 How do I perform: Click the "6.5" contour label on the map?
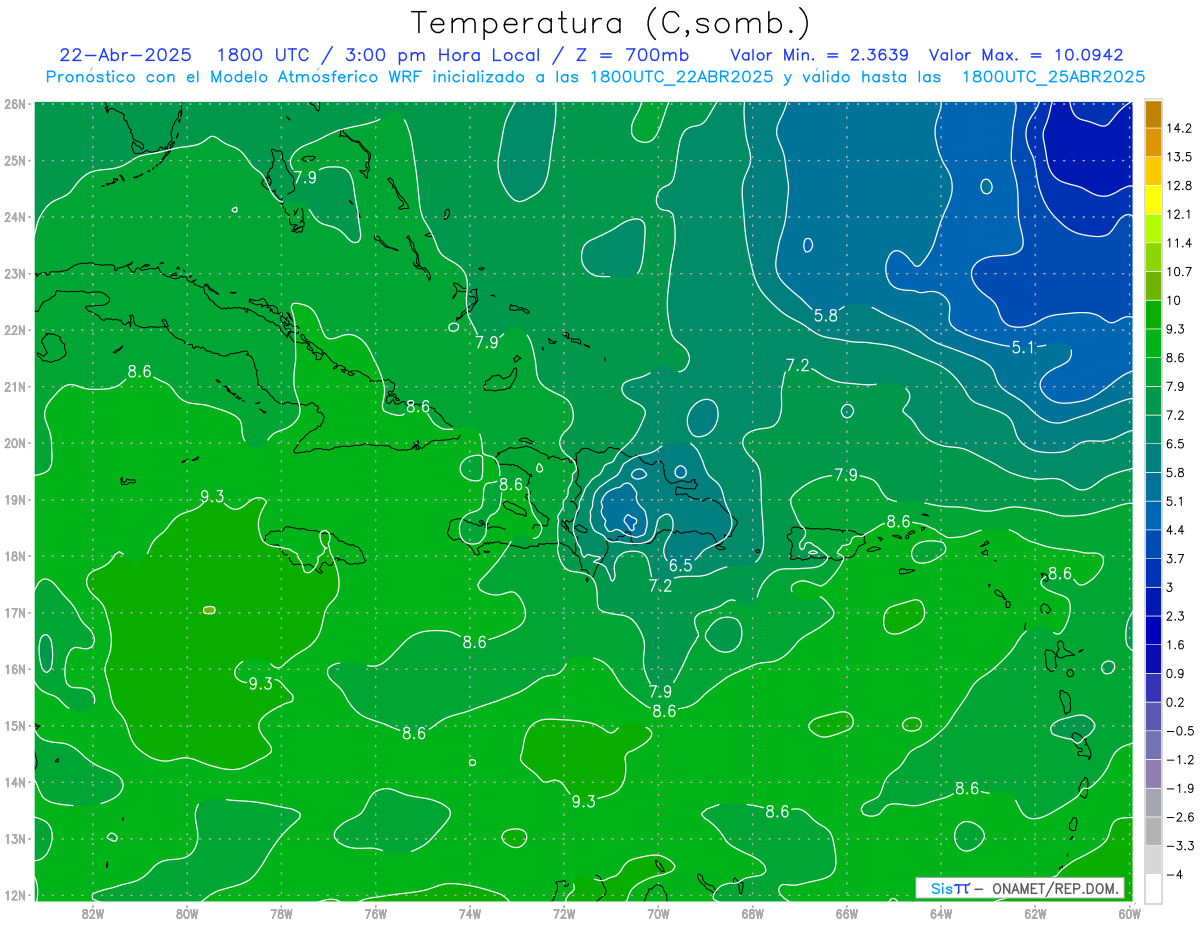click(681, 565)
